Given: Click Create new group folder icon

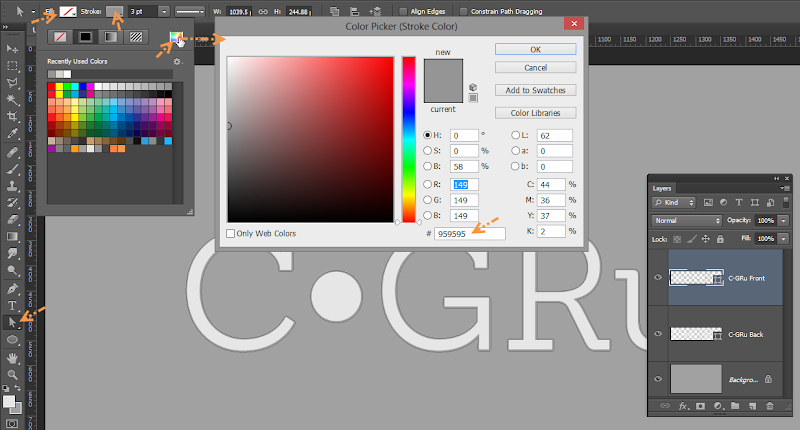Looking at the screenshot, I should (x=735, y=406).
